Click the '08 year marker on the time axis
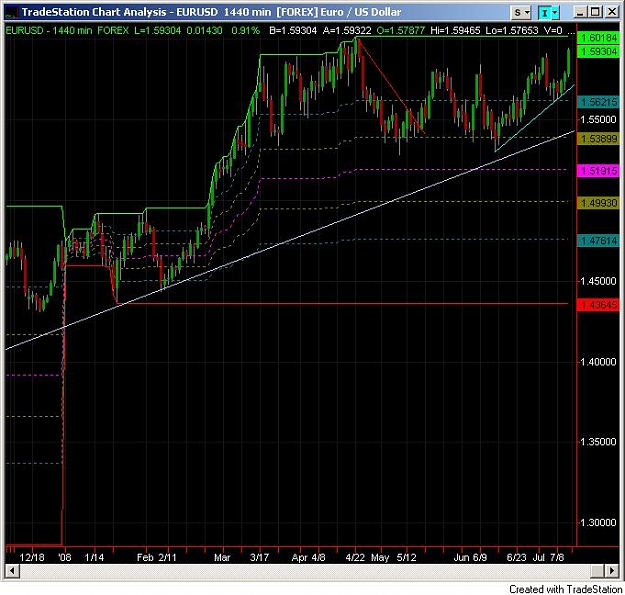 pyautogui.click(x=64, y=557)
